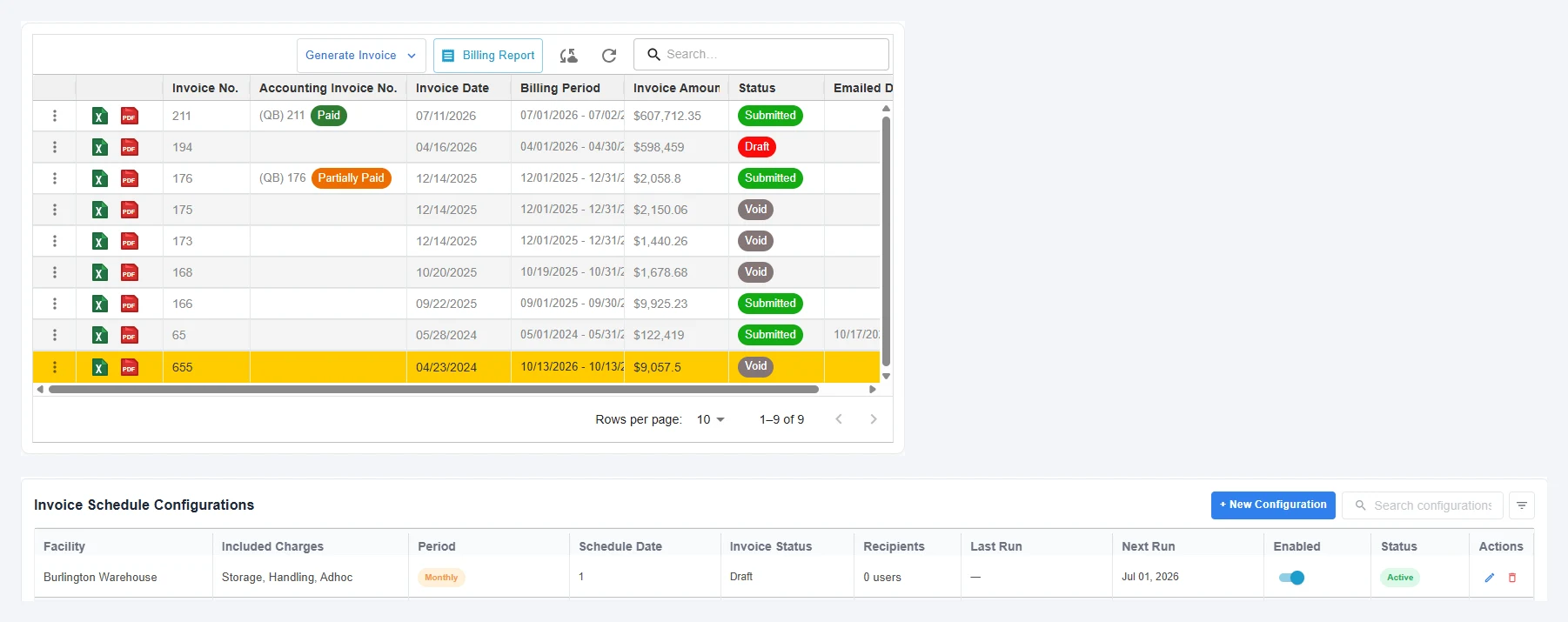Sort by Accounting Invoice No. header
This screenshot has width=1568, height=622.
click(x=328, y=88)
